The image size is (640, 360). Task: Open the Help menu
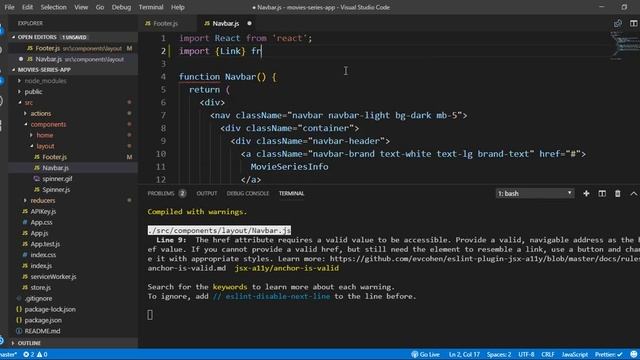click(x=178, y=7)
